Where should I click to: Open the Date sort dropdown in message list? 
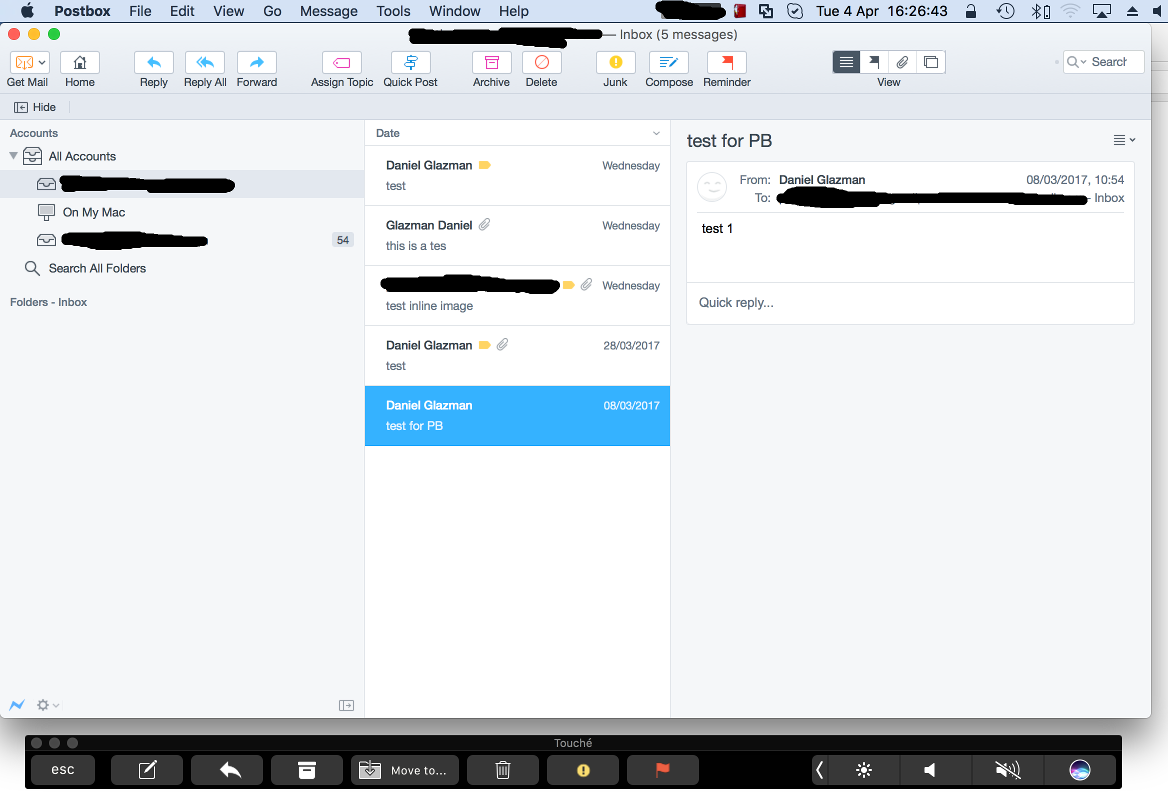[655, 133]
